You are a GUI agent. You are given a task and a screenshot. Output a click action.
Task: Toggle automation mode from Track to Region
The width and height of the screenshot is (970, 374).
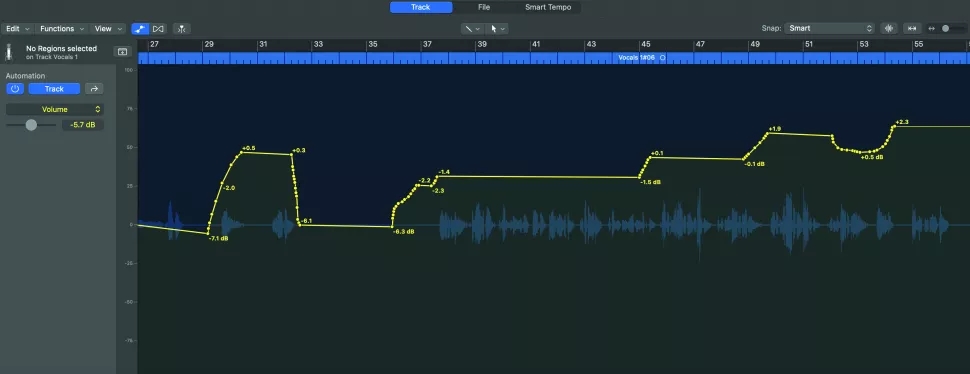tap(54, 89)
